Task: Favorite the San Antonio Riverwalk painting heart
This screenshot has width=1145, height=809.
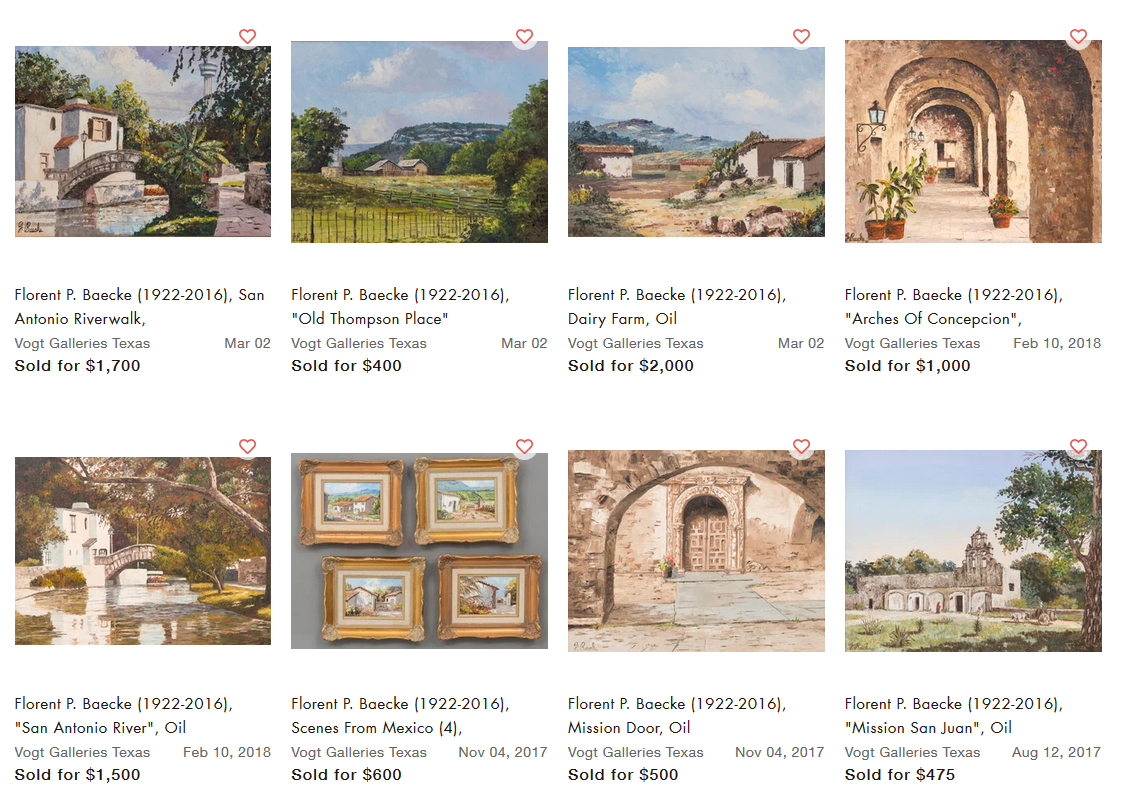Action: coord(248,37)
